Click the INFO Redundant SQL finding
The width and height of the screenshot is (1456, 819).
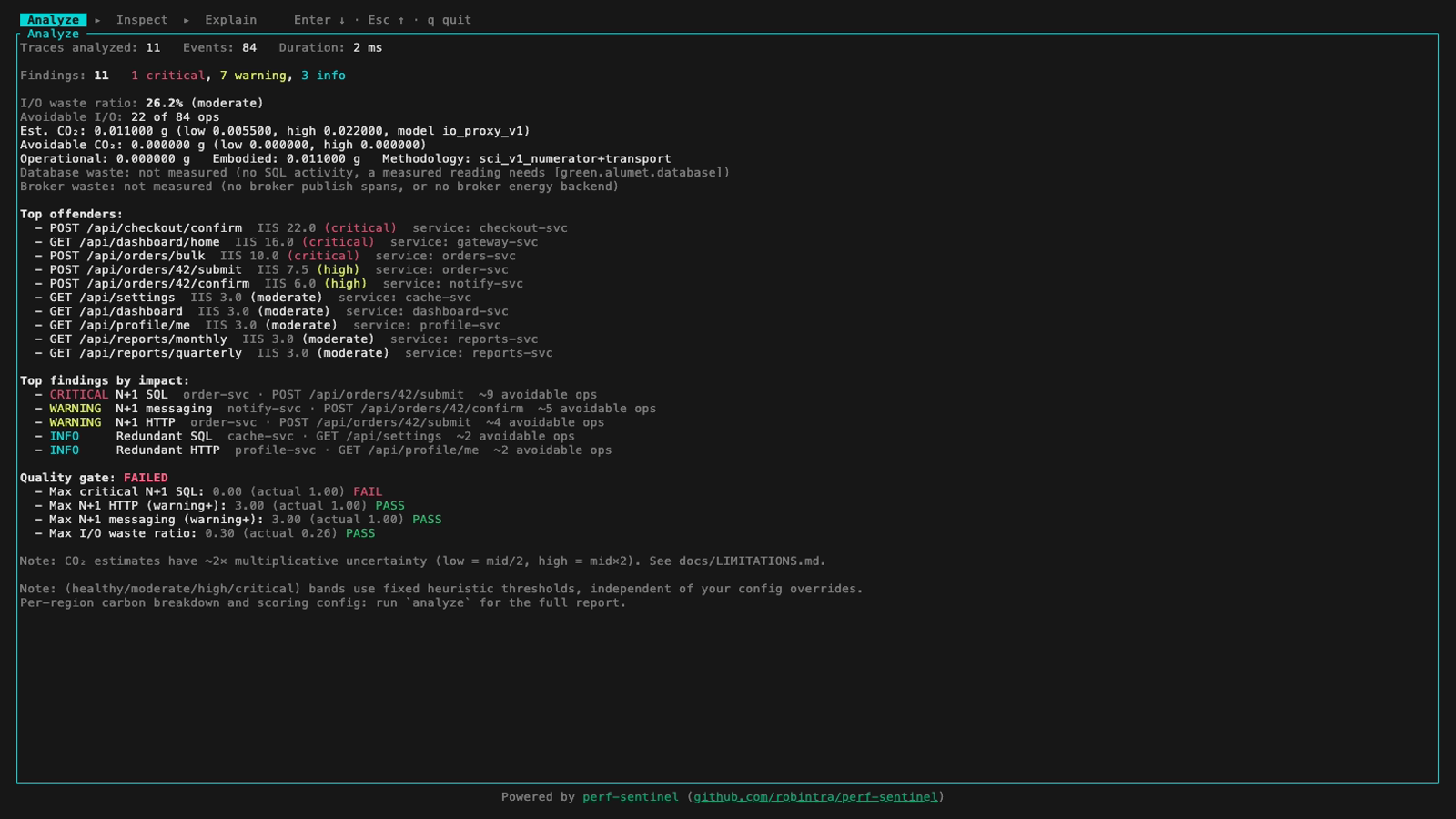click(x=305, y=437)
